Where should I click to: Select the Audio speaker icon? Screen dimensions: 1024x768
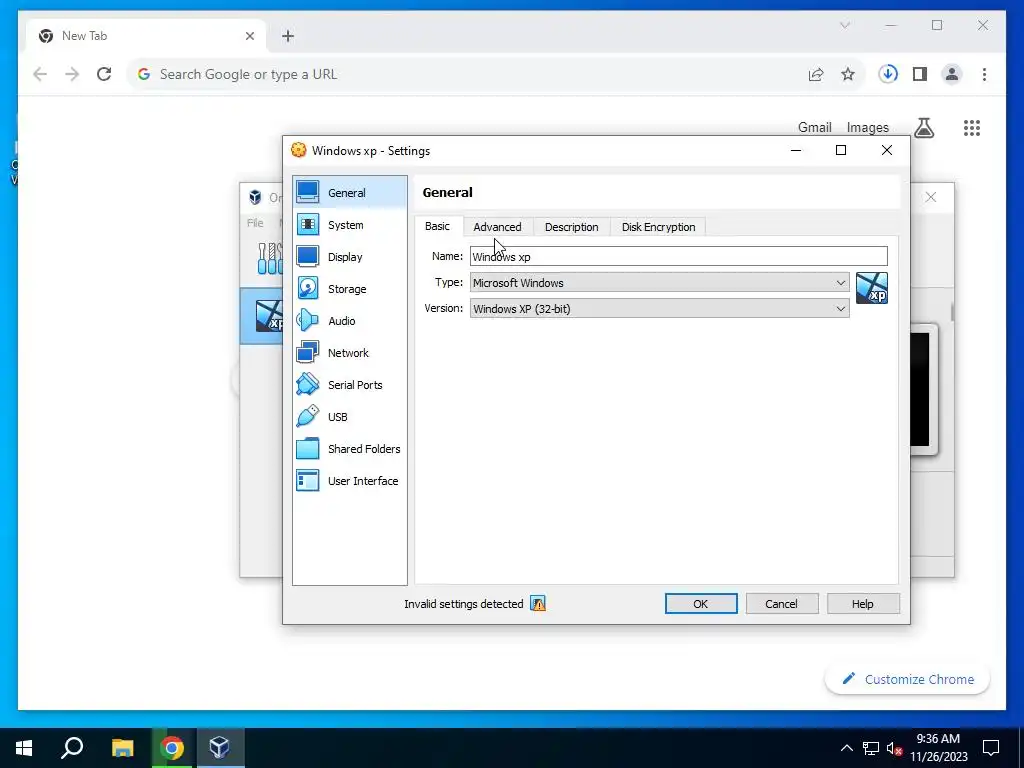coord(308,320)
